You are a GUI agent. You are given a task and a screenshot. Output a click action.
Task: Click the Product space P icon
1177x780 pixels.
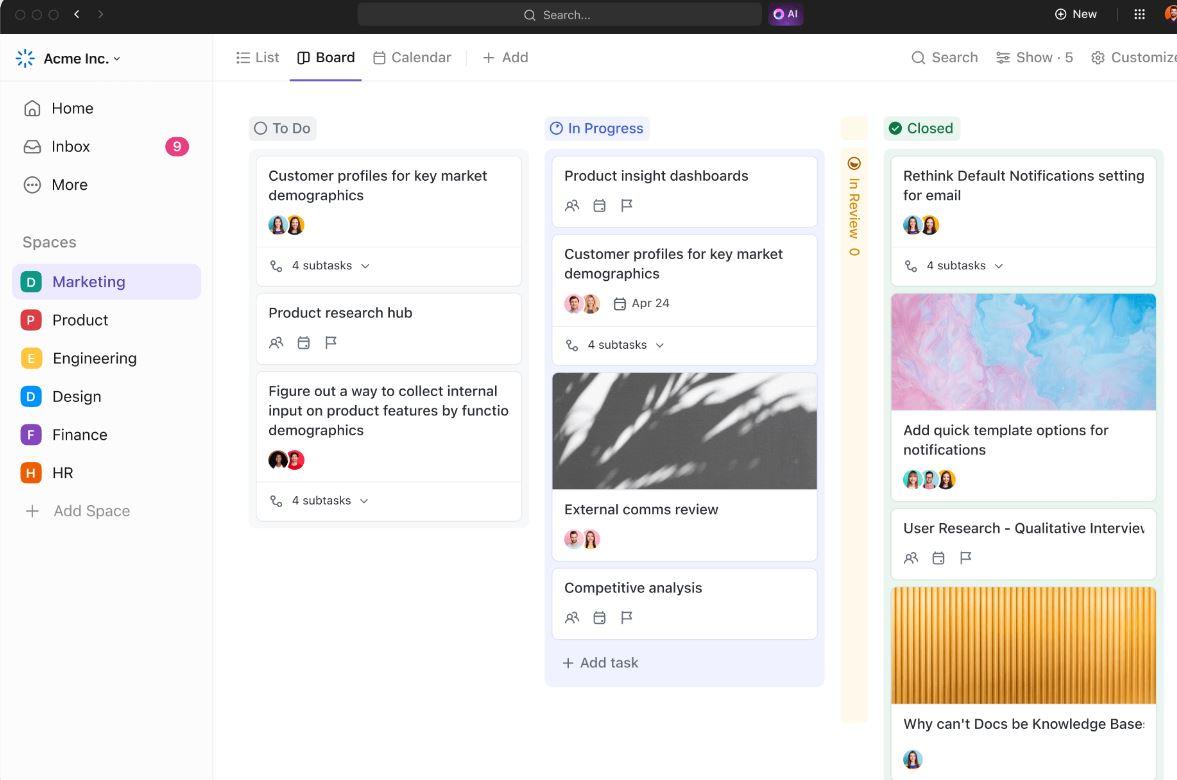tap(31, 321)
